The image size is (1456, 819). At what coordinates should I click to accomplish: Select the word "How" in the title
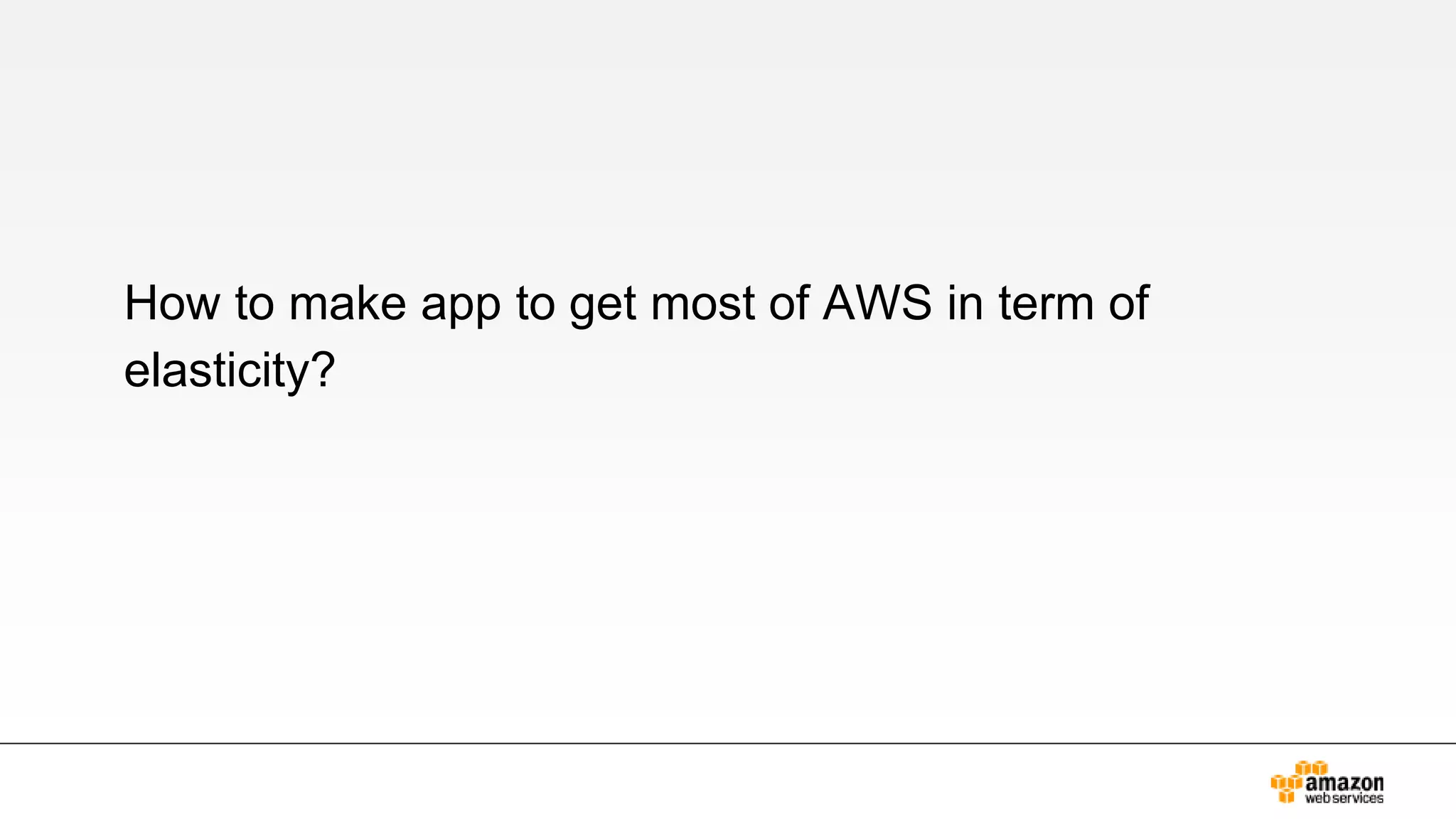coord(172,304)
